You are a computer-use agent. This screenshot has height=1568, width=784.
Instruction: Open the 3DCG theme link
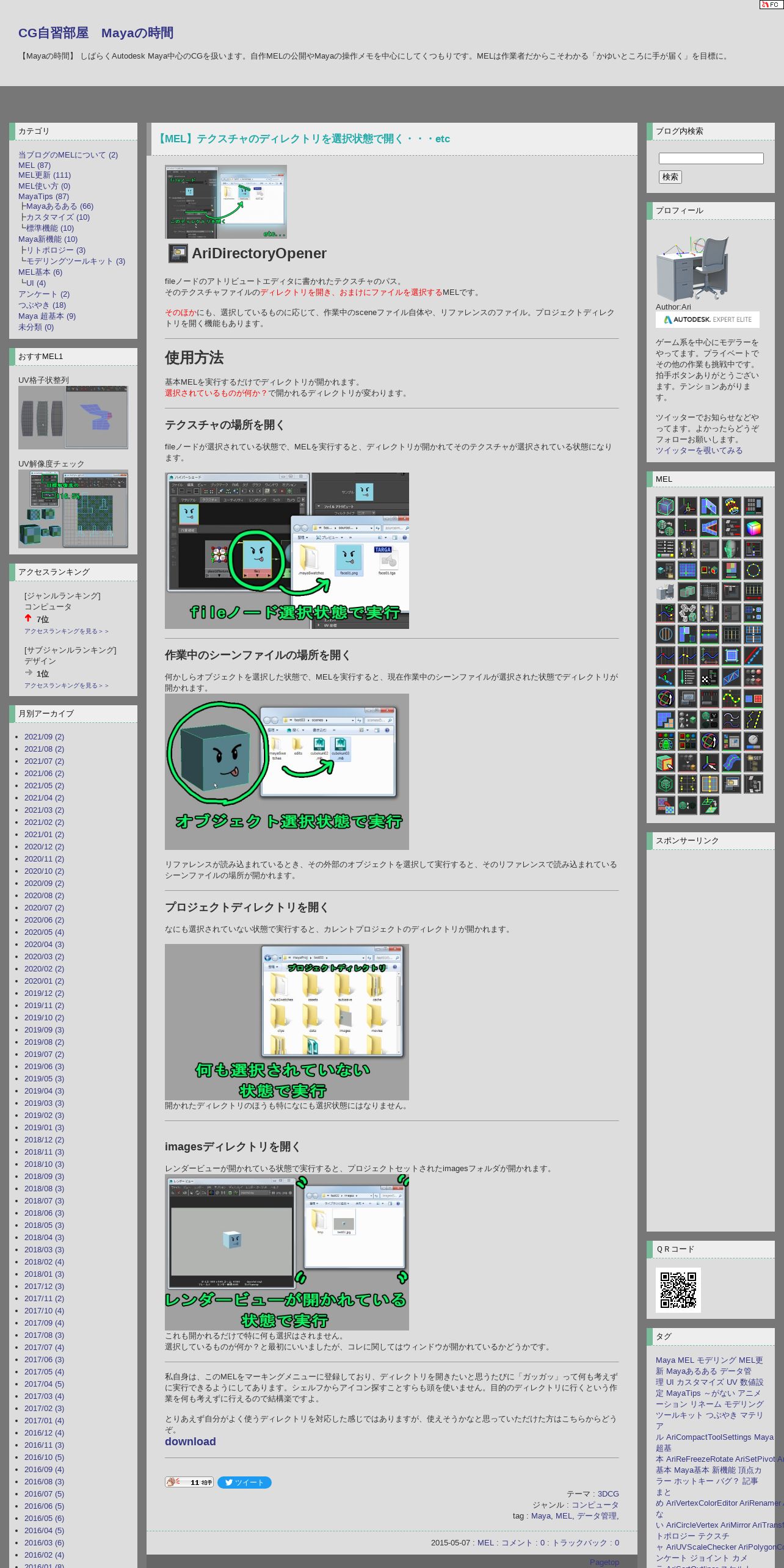tap(608, 1494)
